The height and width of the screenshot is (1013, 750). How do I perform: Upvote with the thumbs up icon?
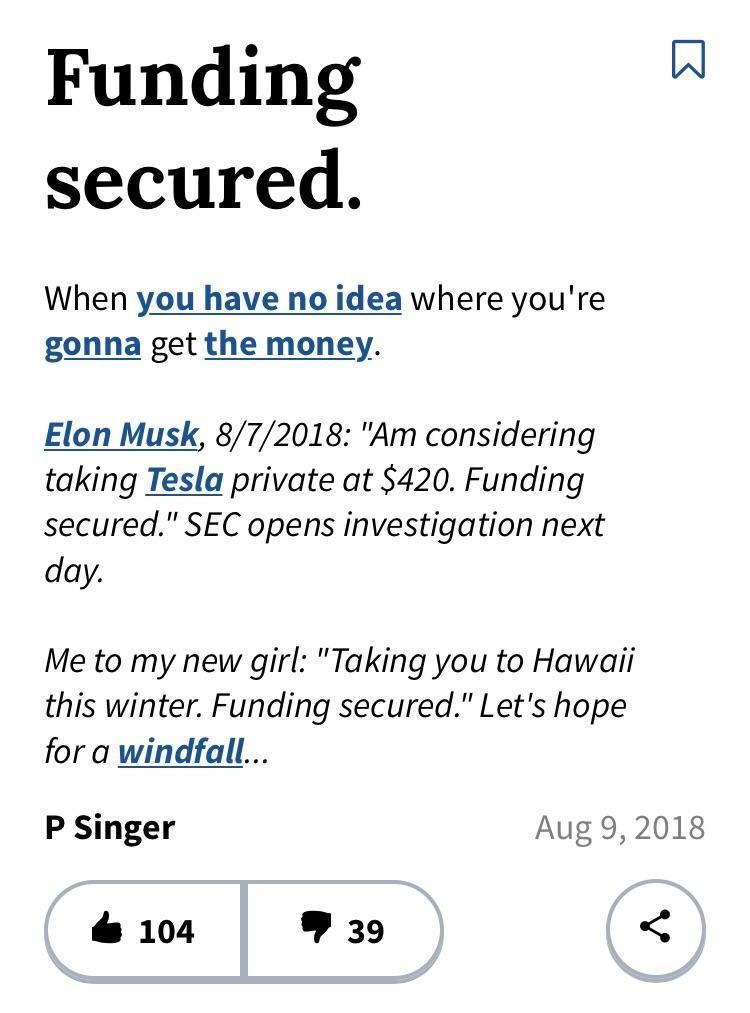[x=107, y=930]
